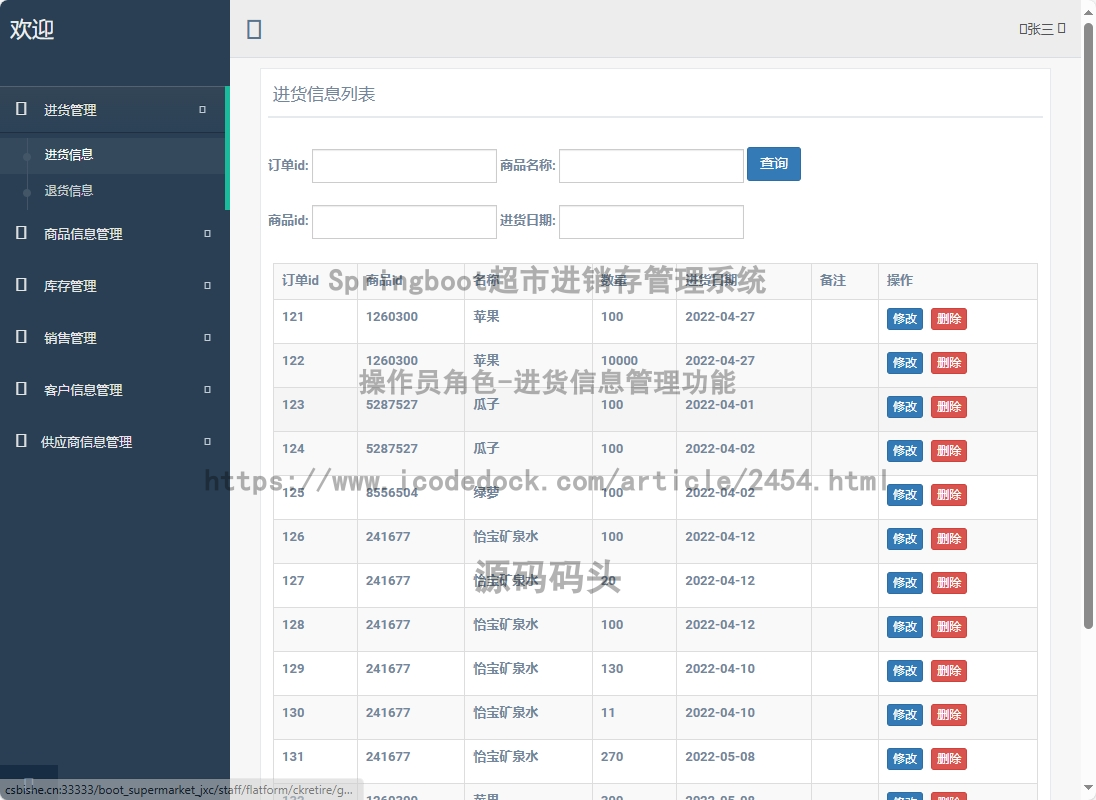Click 修改 for order 122

(905, 363)
